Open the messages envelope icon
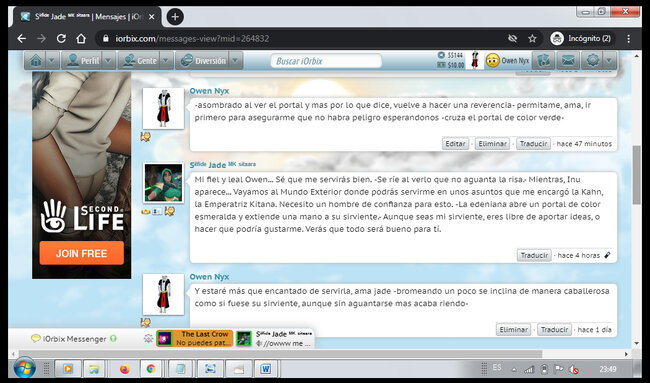Viewport: 650px width, 383px height. point(568,61)
